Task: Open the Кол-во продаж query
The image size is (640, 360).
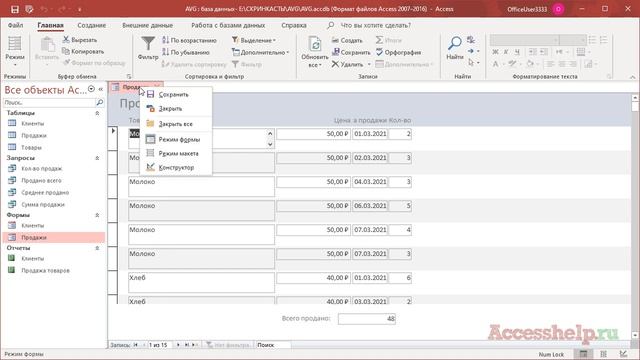Action: click(42, 168)
